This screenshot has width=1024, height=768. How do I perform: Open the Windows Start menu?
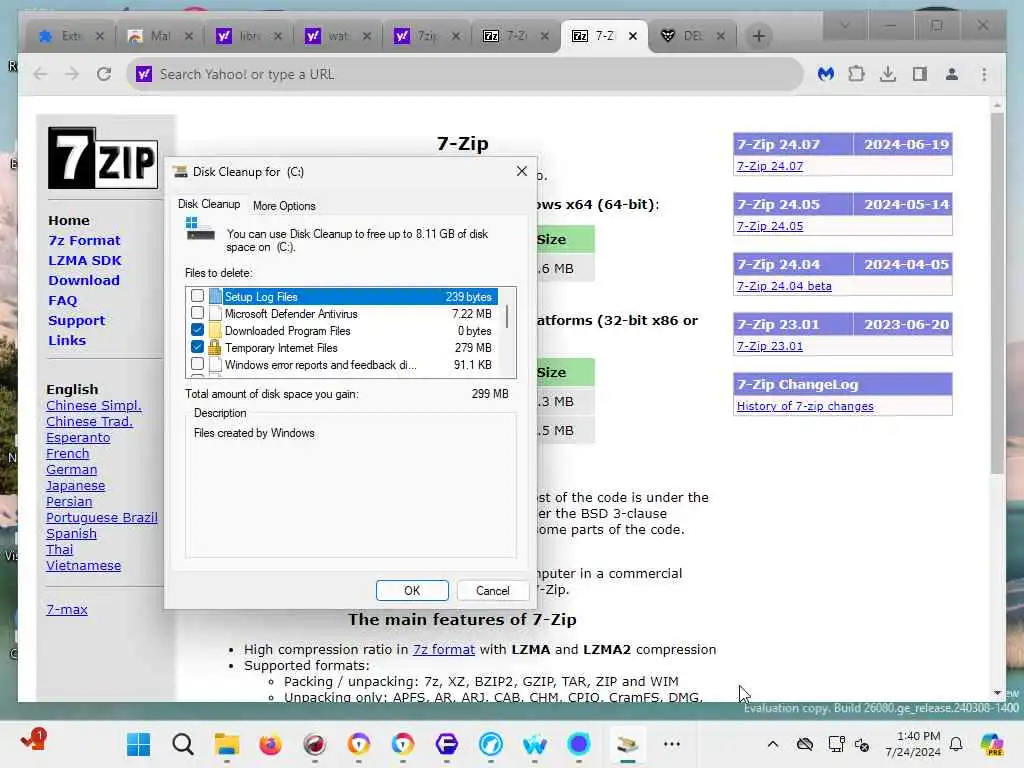tap(138, 744)
